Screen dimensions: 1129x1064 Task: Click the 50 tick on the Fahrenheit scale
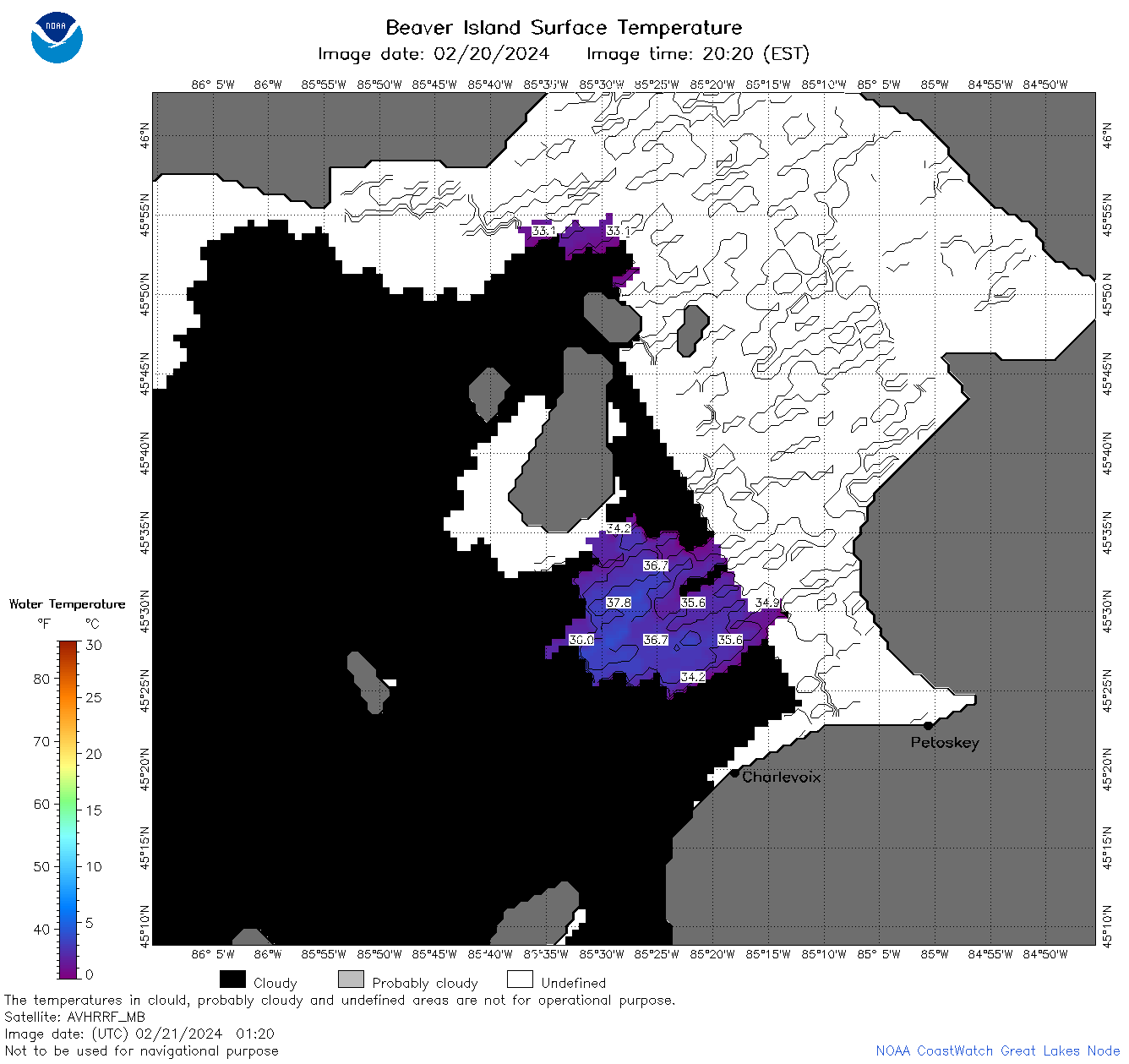41,866
